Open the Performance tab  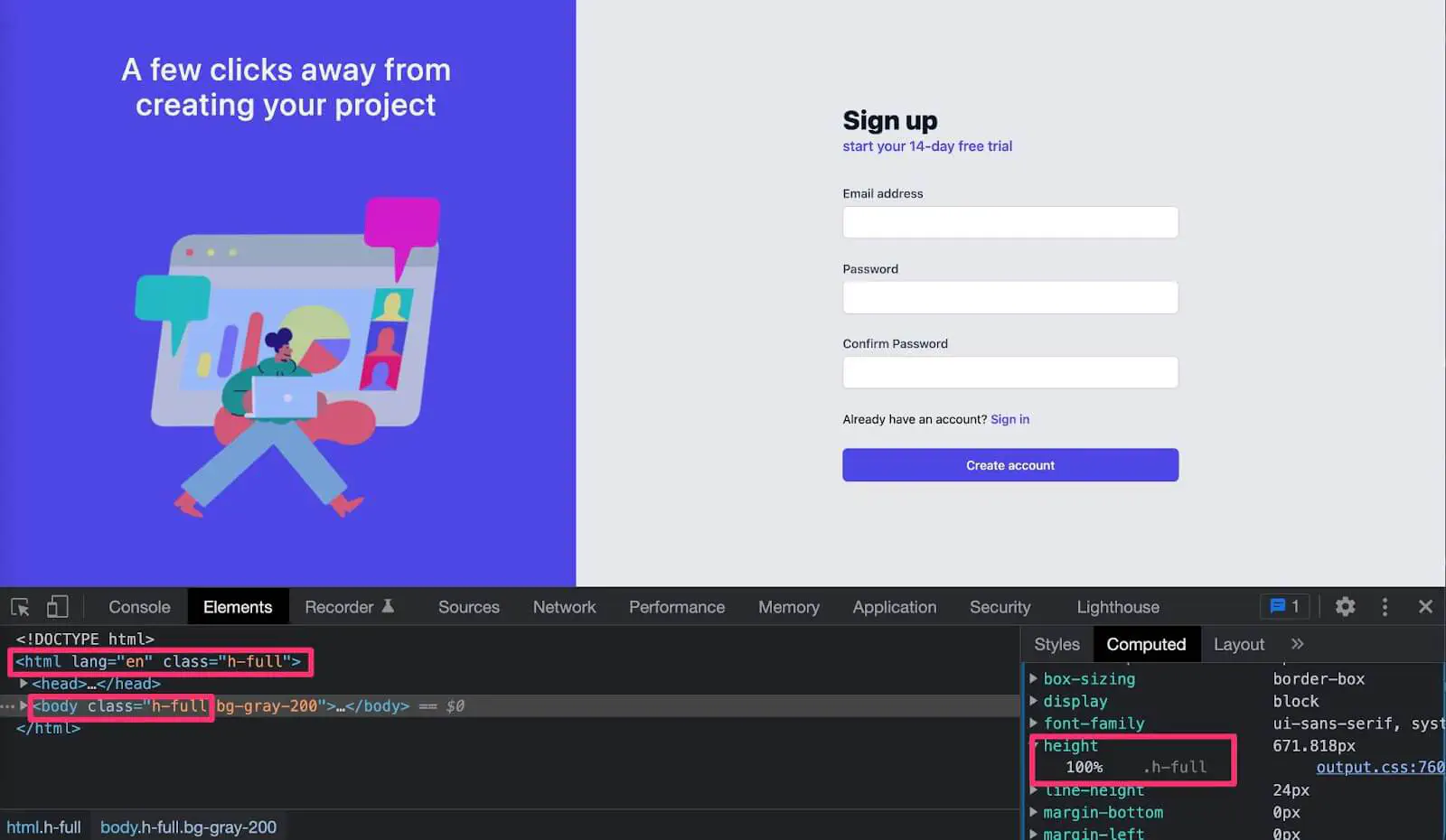coord(677,607)
